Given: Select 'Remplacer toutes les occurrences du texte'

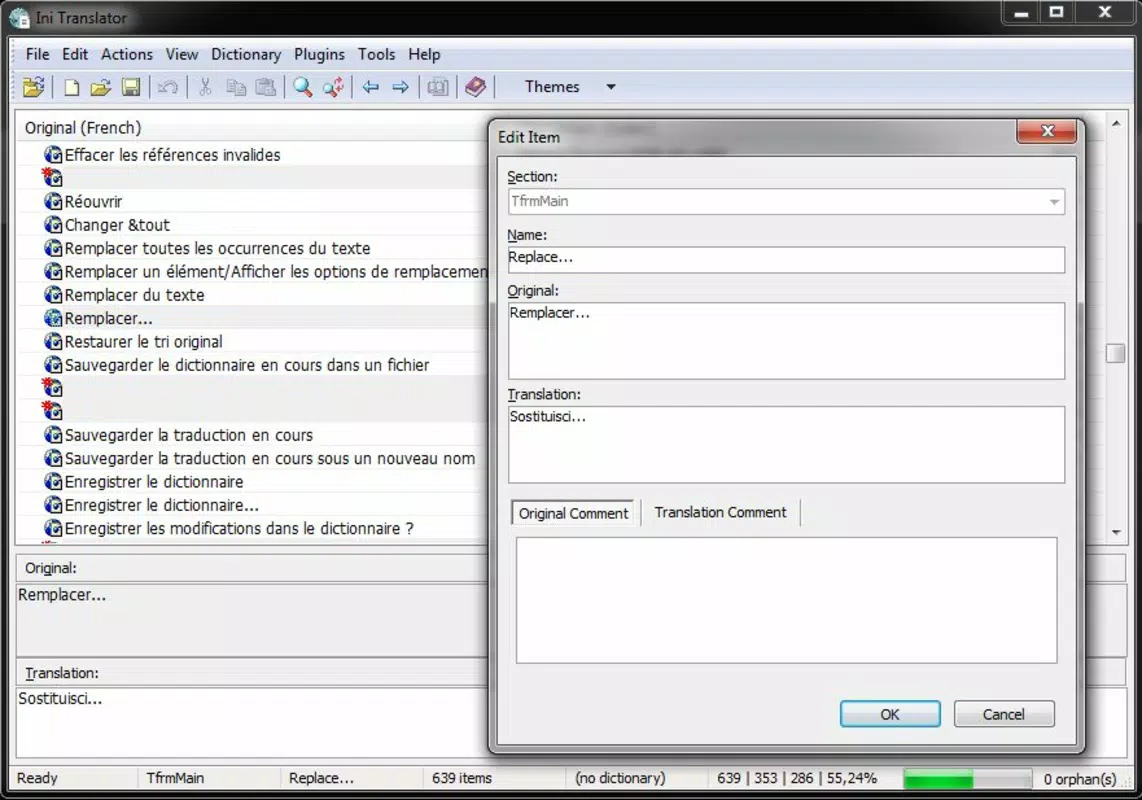Looking at the screenshot, I should [251, 248].
